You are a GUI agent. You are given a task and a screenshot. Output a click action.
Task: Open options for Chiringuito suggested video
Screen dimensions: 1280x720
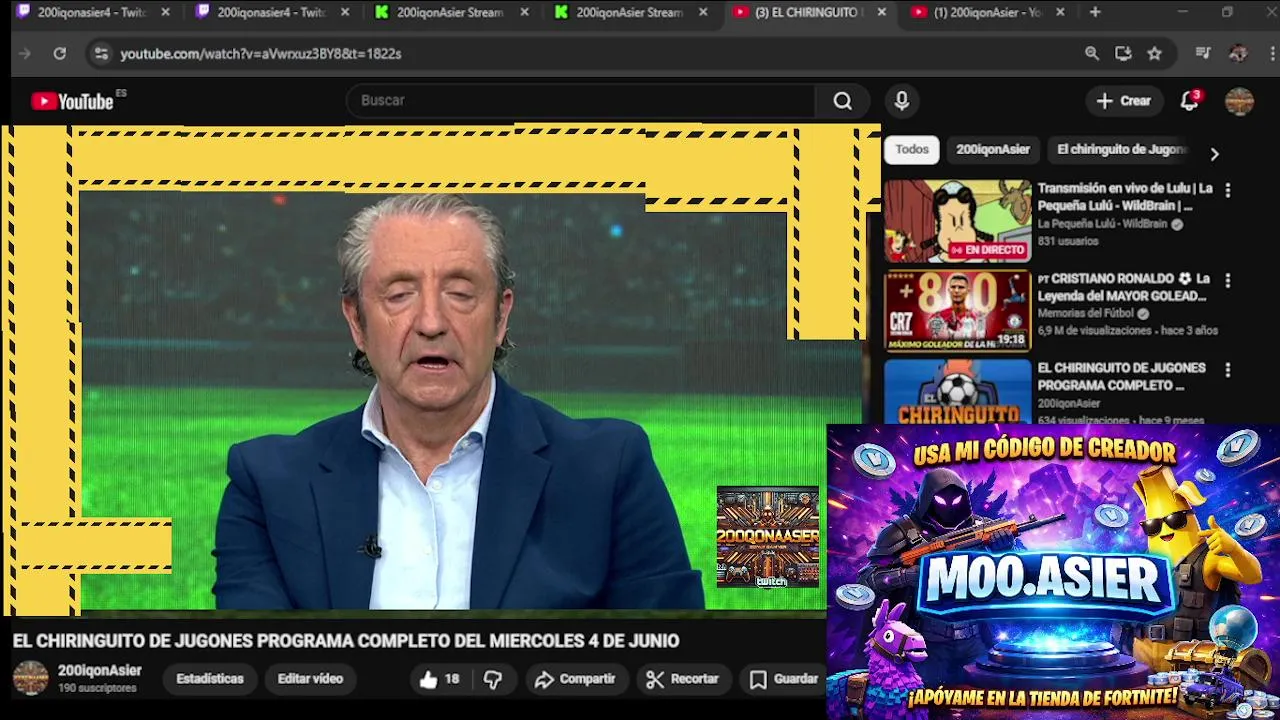click(1228, 370)
